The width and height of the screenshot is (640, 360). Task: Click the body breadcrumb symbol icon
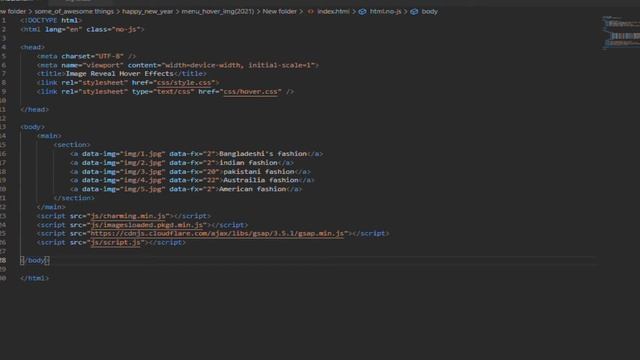(414, 11)
